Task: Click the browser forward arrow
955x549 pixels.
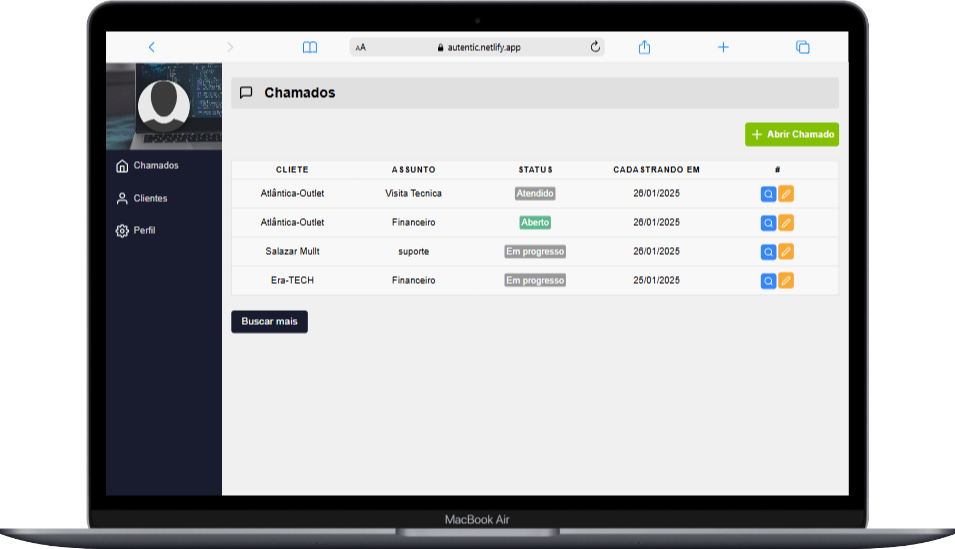Action: pyautogui.click(x=230, y=47)
